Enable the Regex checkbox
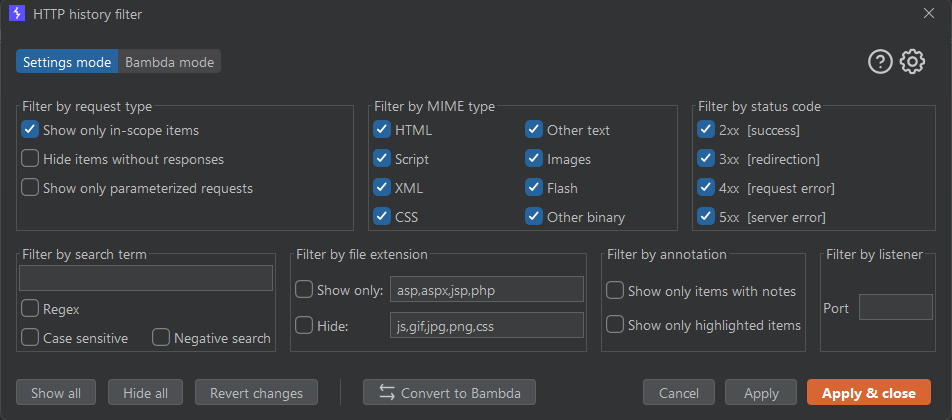The height and width of the screenshot is (420, 952). 30,309
